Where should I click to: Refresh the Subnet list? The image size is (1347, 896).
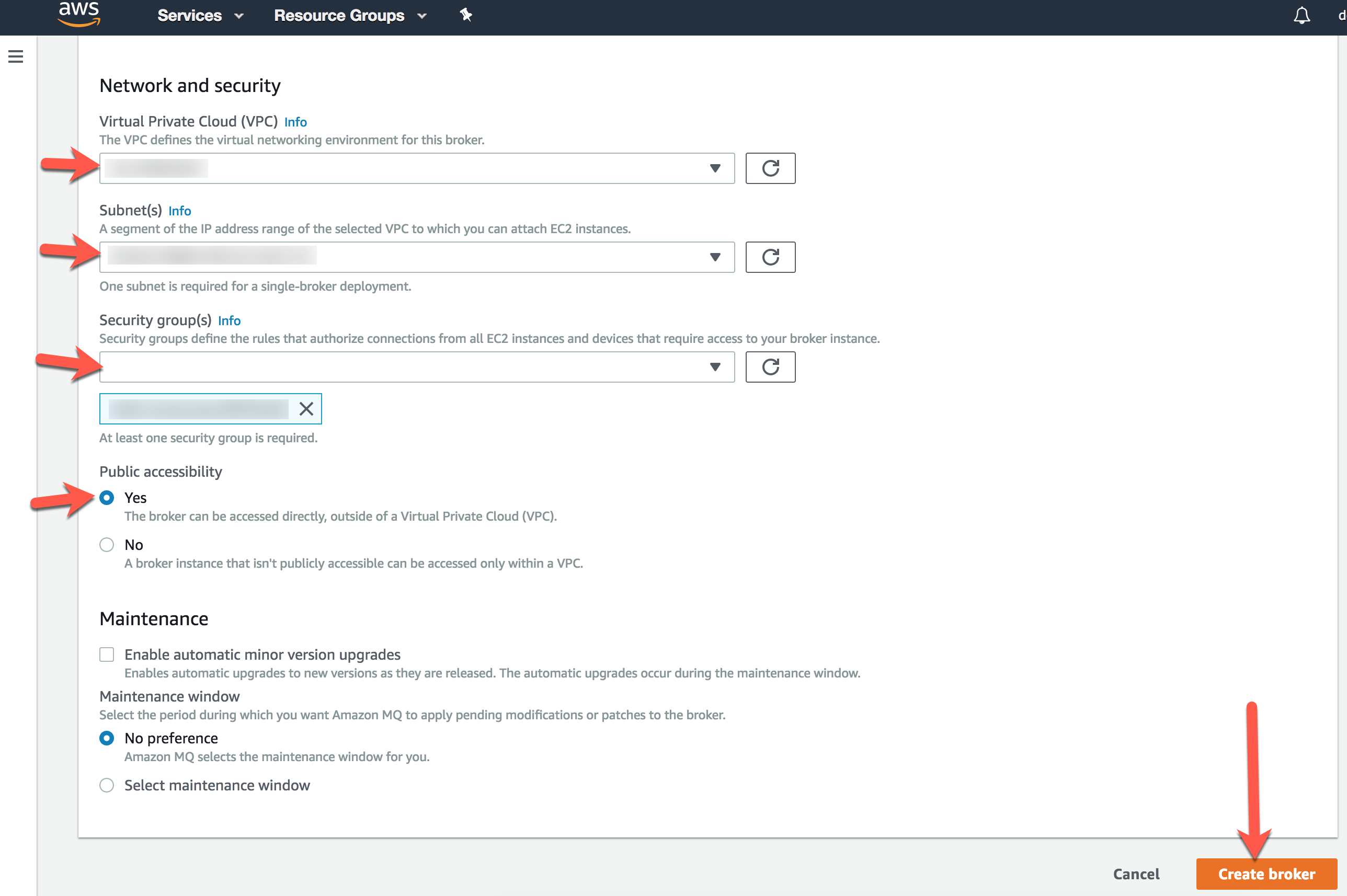[770, 257]
